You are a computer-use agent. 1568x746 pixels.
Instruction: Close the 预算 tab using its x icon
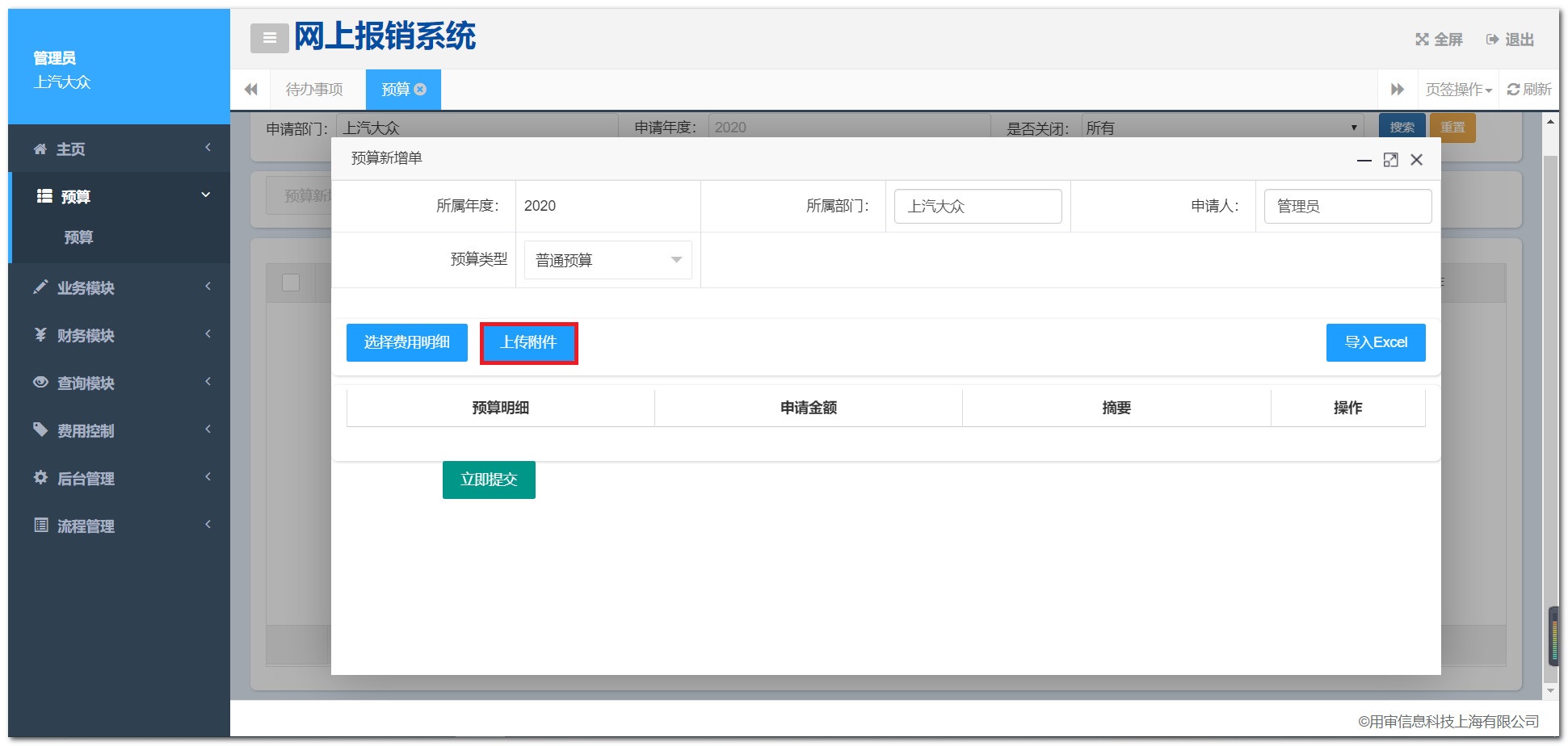tap(421, 90)
